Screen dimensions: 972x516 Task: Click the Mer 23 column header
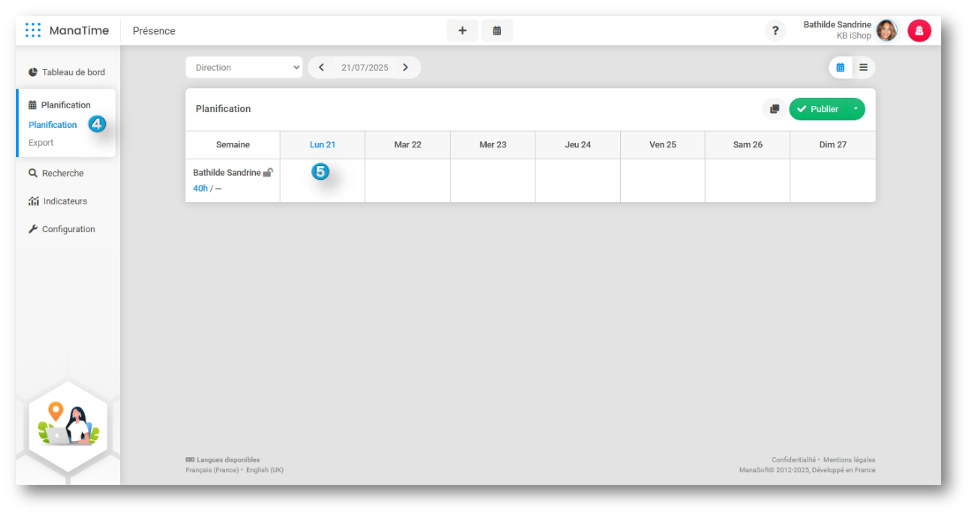click(x=493, y=145)
